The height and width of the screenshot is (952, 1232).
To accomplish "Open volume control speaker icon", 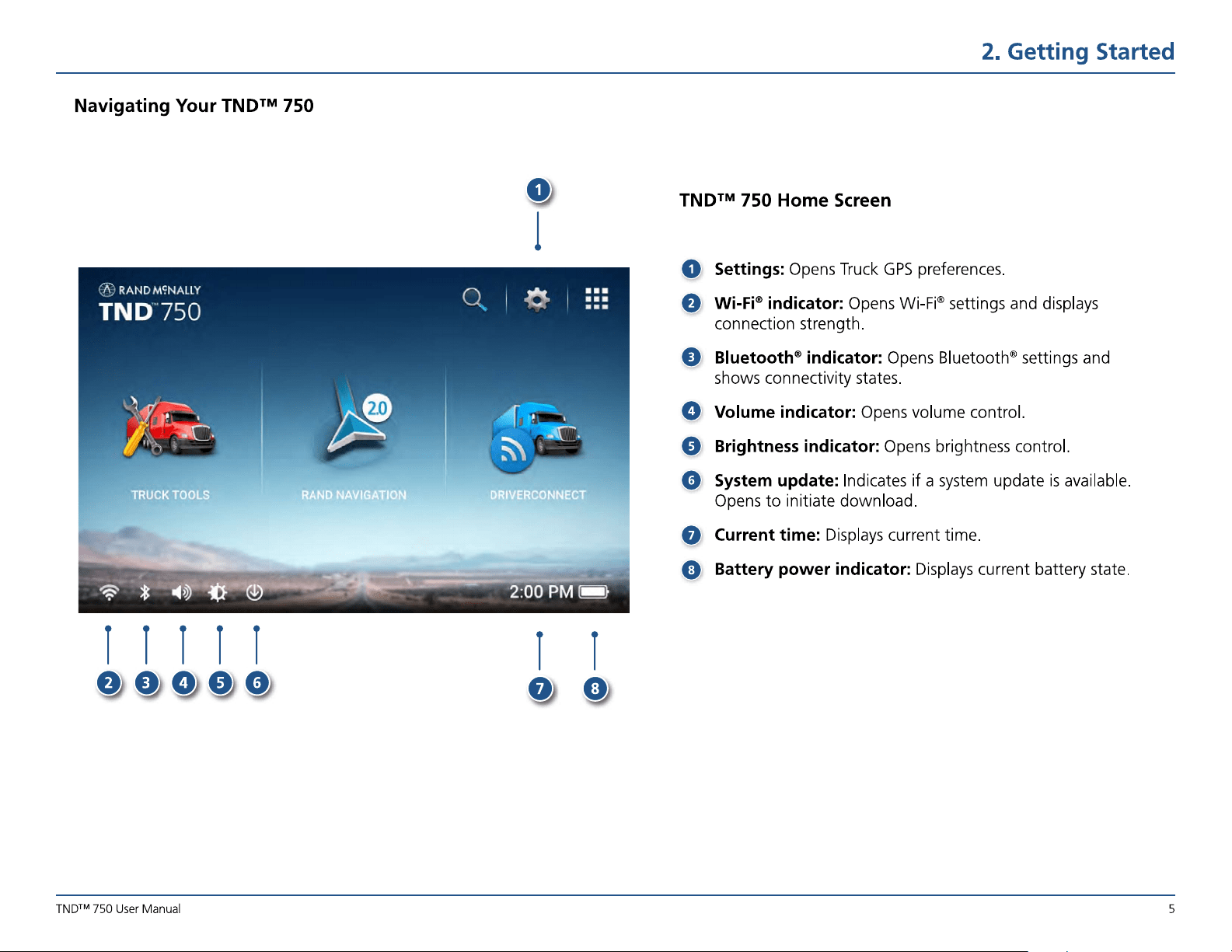I will 181,593.
